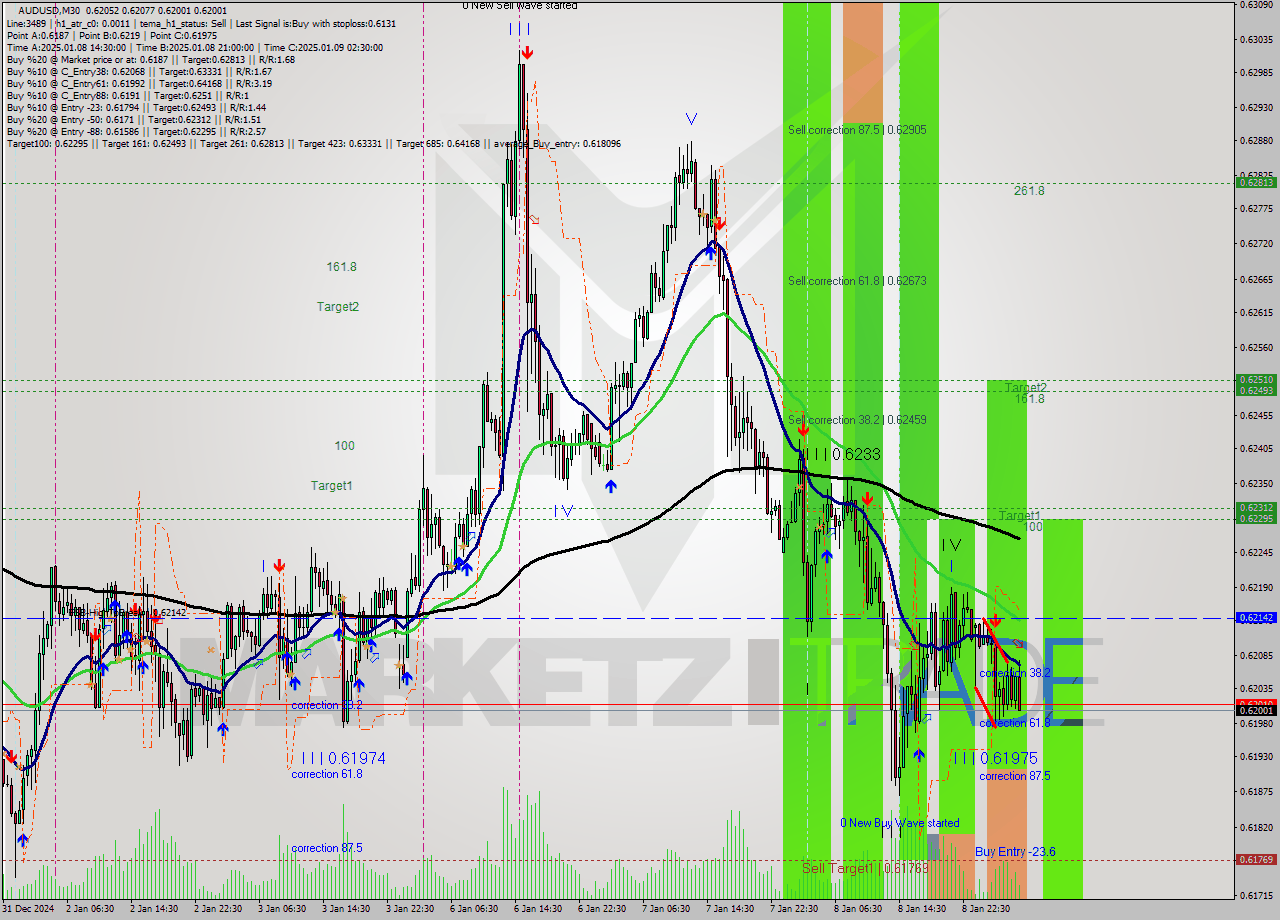Click the green 0.62510 price tag

click(x=1256, y=380)
